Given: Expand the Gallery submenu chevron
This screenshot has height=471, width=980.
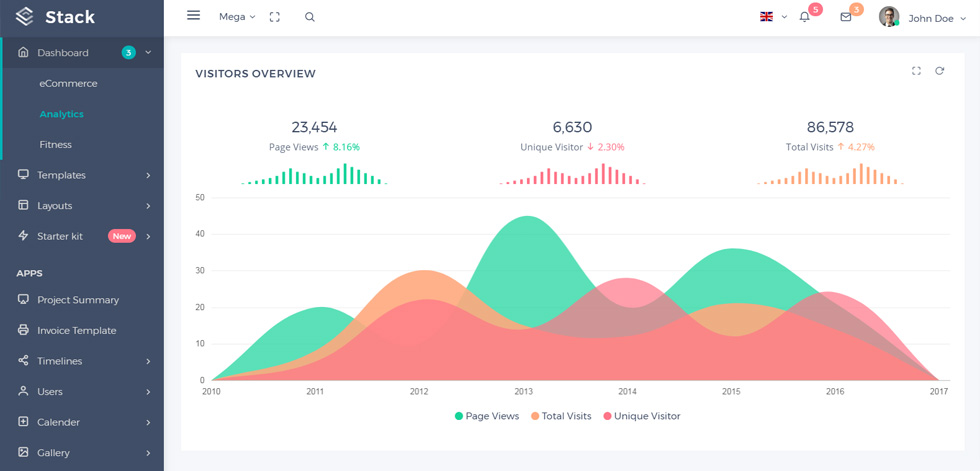Looking at the screenshot, I should [148, 453].
